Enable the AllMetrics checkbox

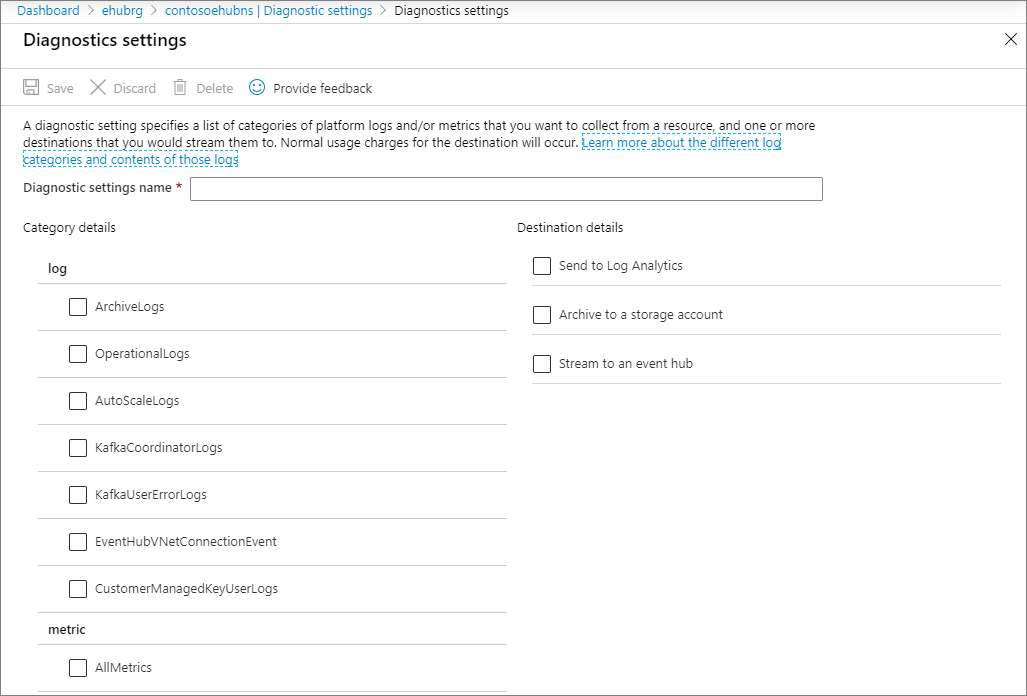[78, 668]
